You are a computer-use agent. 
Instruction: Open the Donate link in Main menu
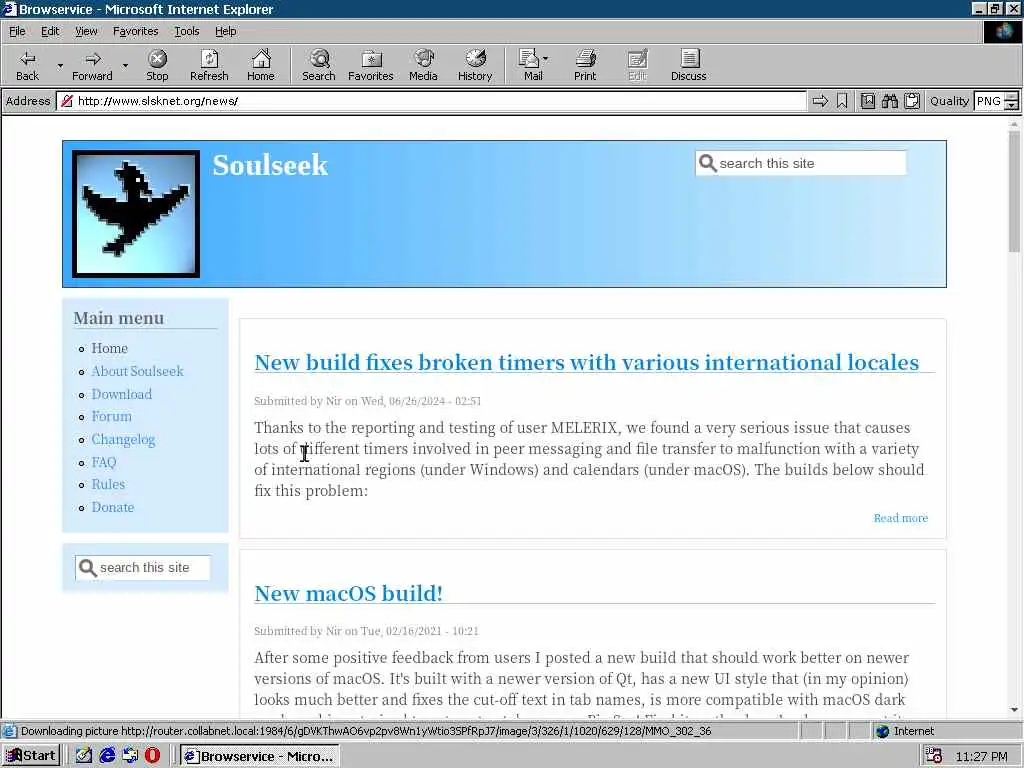[x=113, y=507]
